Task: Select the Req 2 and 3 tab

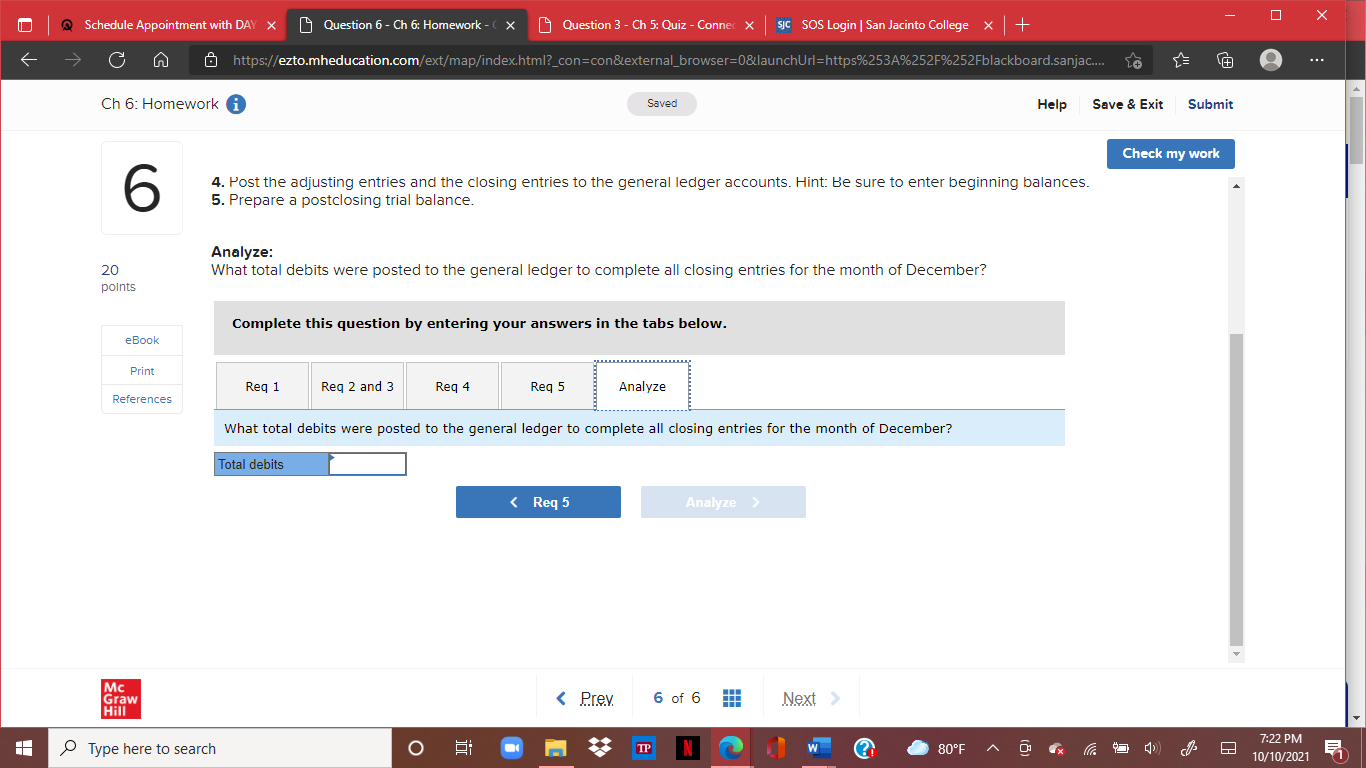Action: [x=357, y=386]
